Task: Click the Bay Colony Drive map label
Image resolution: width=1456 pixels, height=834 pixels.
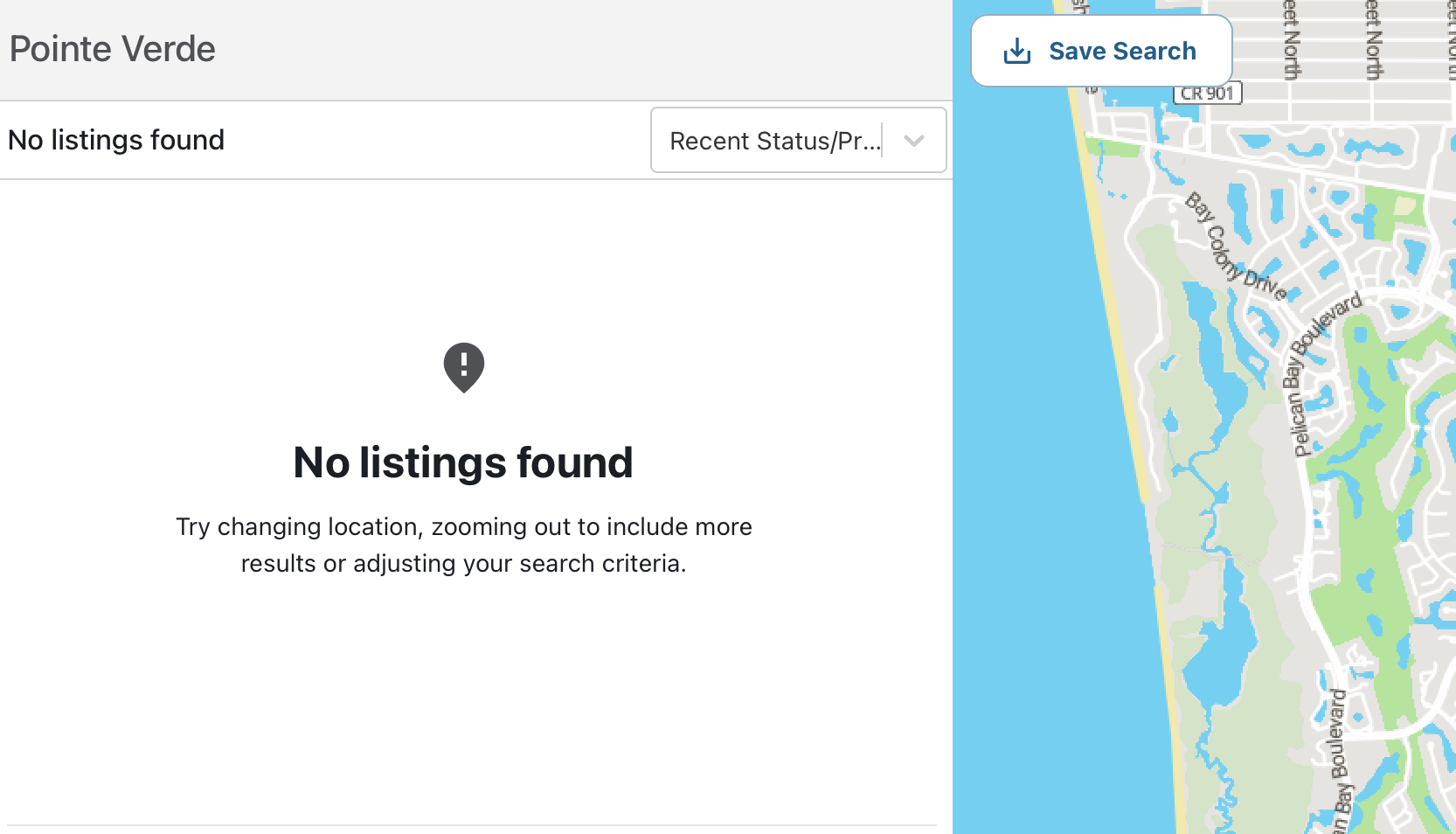Action: (1236, 247)
